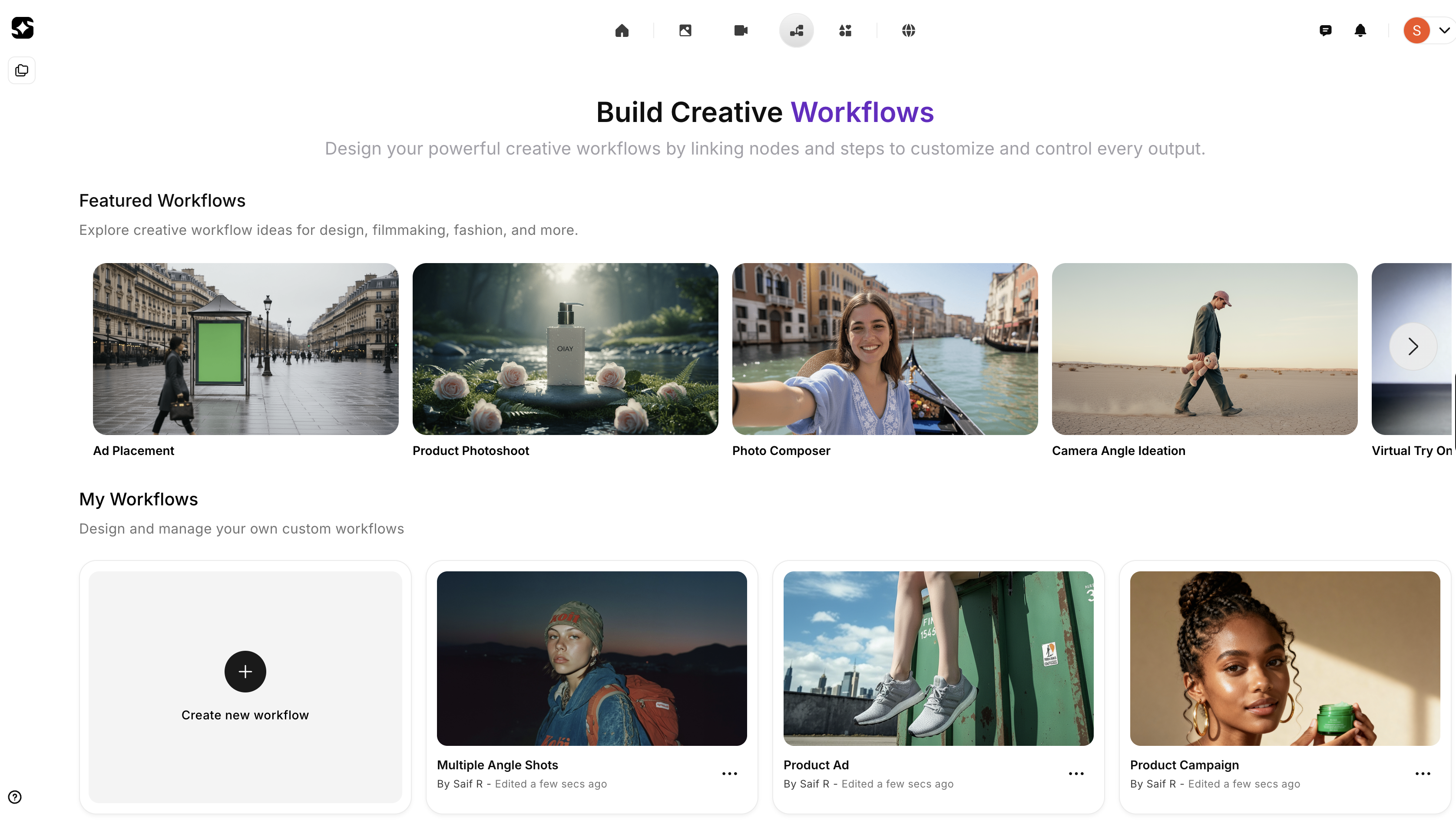Open the templates icon below the logo

tap(22, 70)
